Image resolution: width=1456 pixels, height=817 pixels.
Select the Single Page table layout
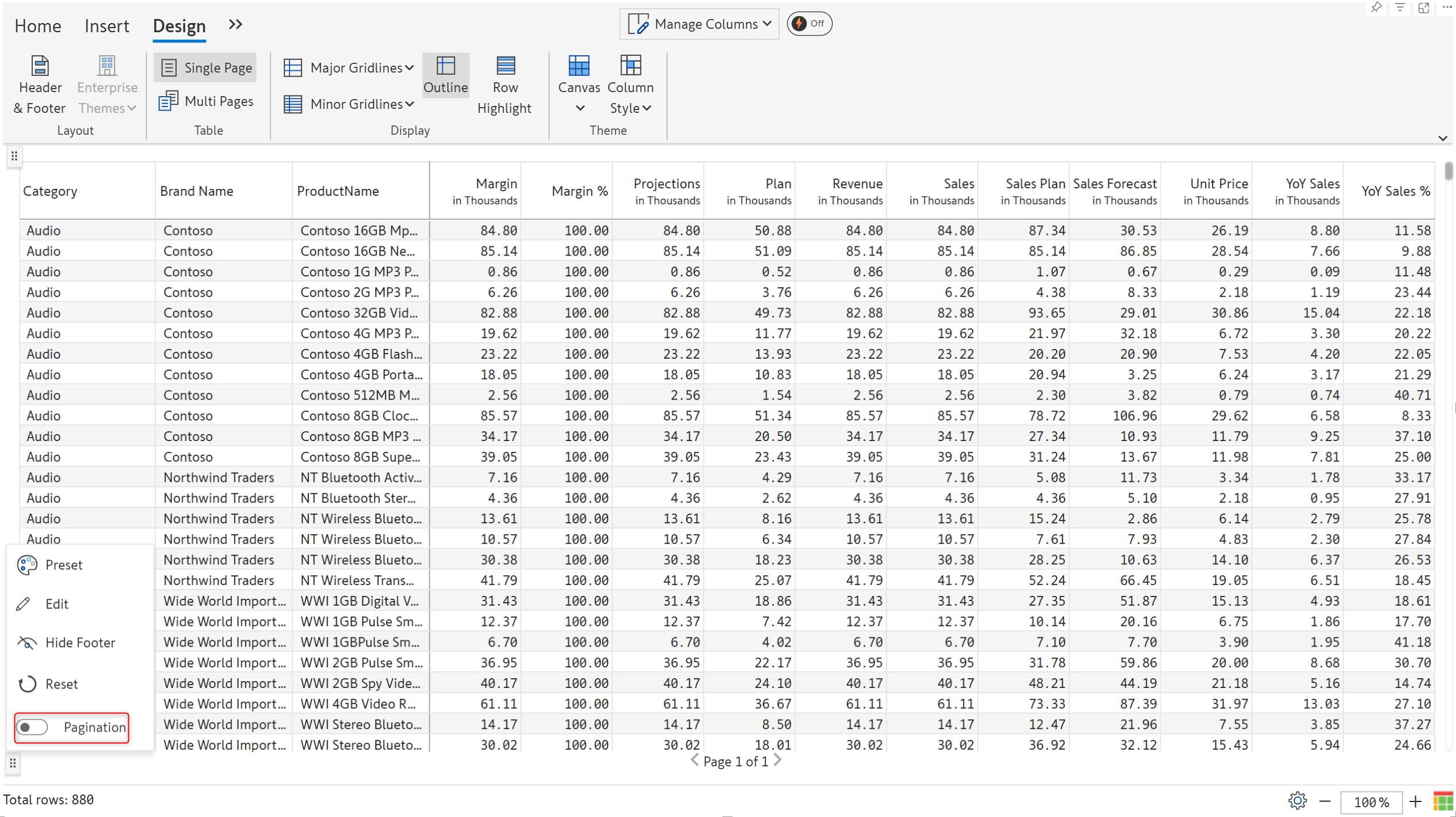(x=206, y=67)
